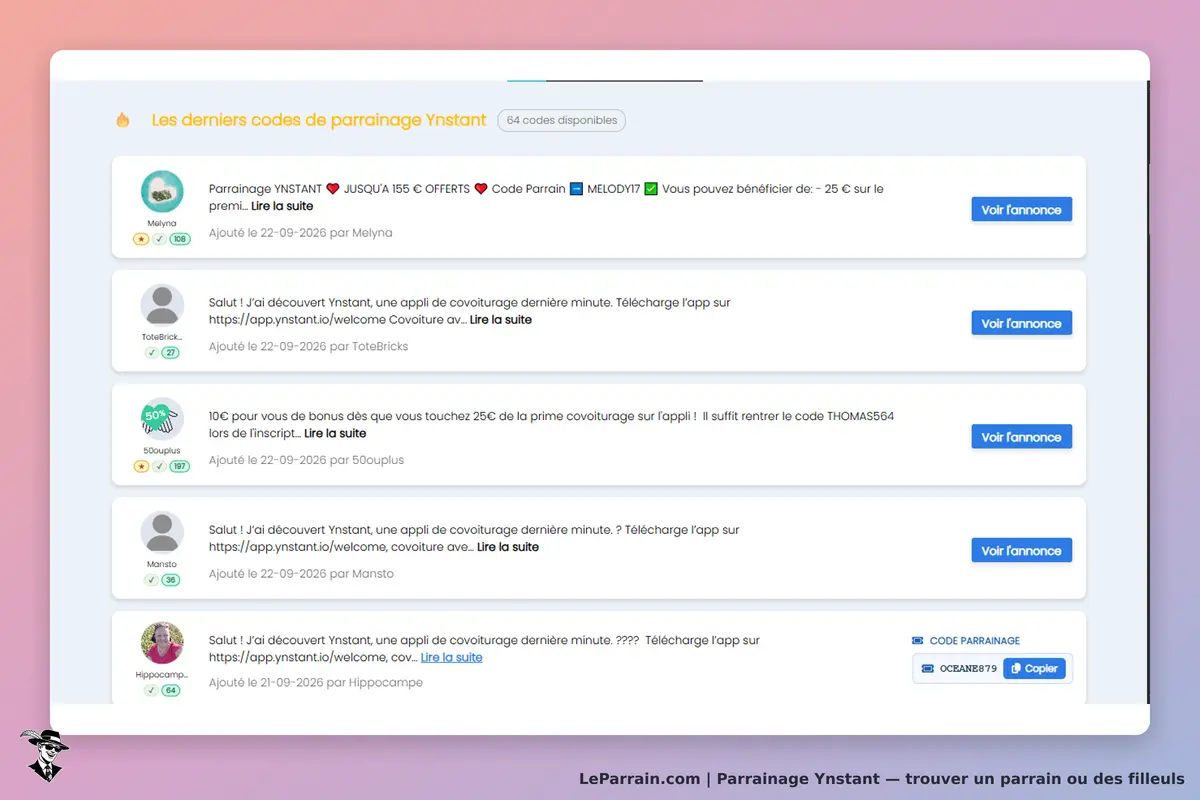The width and height of the screenshot is (1200, 800).
Task: Open 50ouplus' listing with Voir l'annonce
Action: point(1021,437)
